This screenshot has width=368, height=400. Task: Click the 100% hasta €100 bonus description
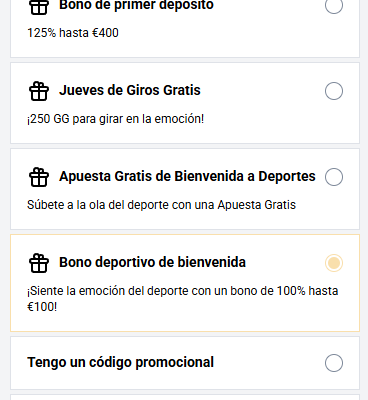[x=183, y=299]
